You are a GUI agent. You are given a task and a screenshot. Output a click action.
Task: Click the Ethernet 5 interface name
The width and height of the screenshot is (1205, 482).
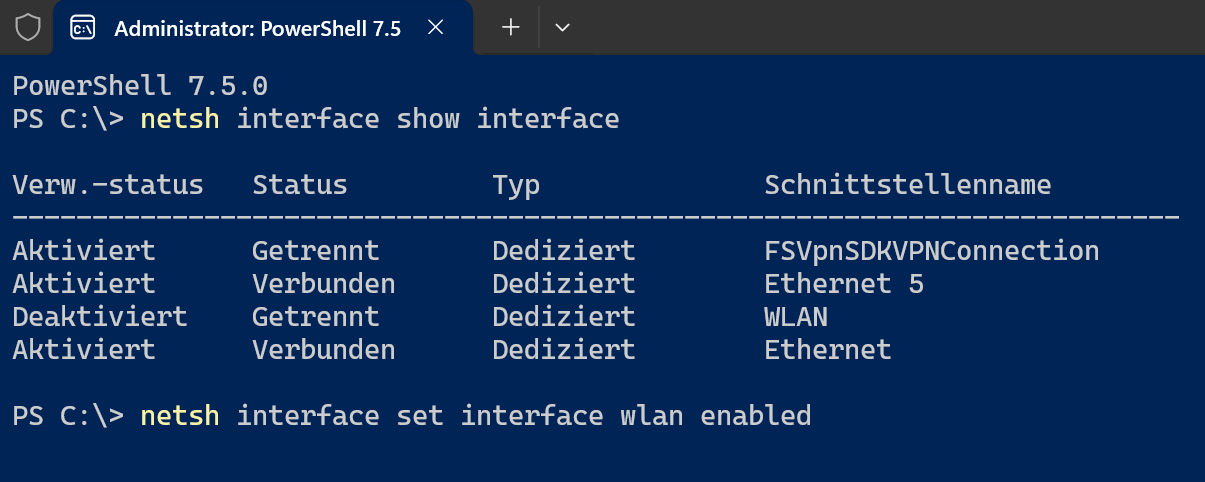844,284
